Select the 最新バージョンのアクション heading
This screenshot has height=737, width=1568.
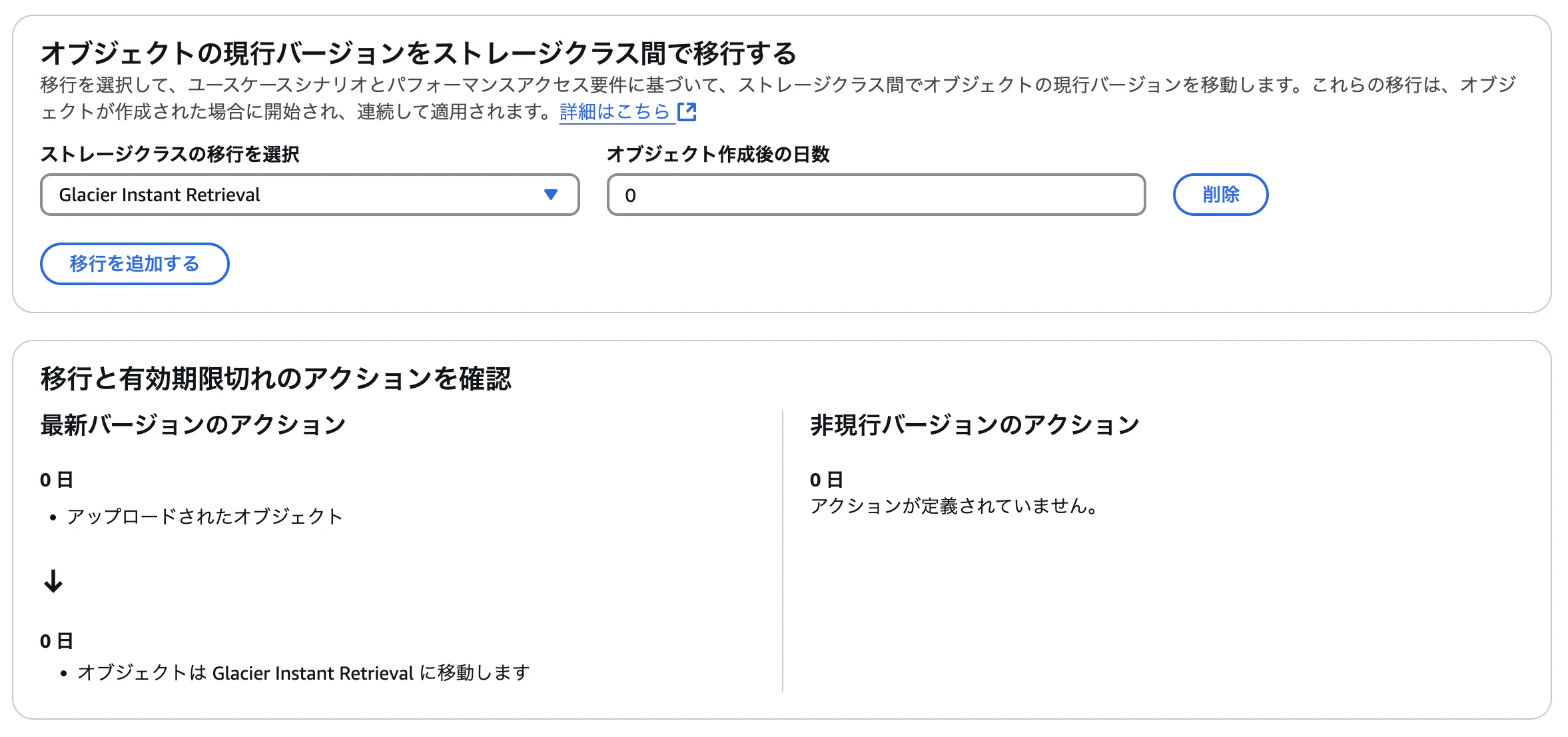(193, 425)
